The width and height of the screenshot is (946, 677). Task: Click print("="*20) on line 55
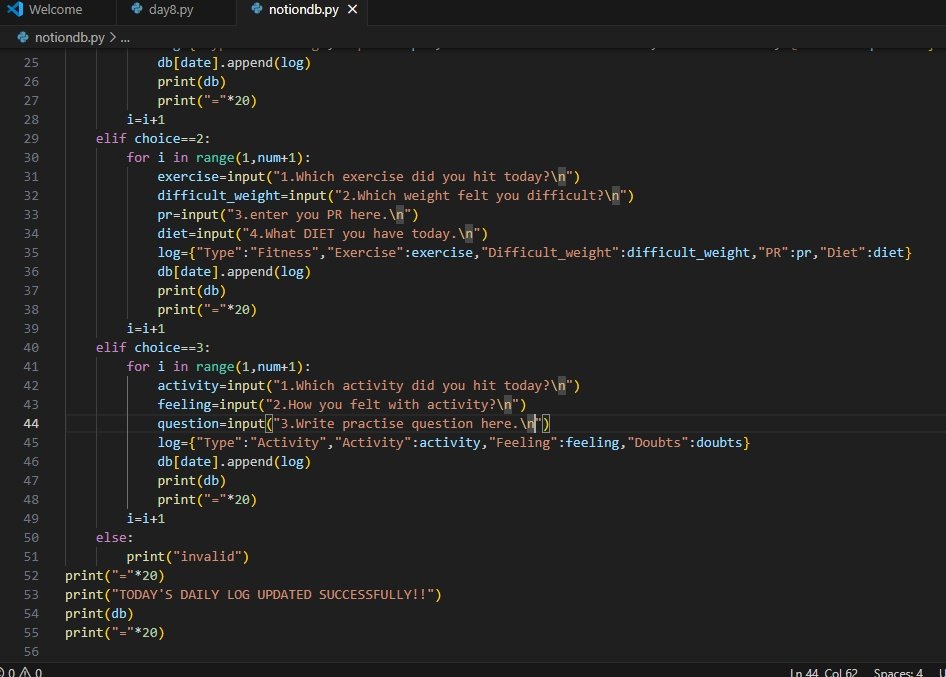coord(115,633)
